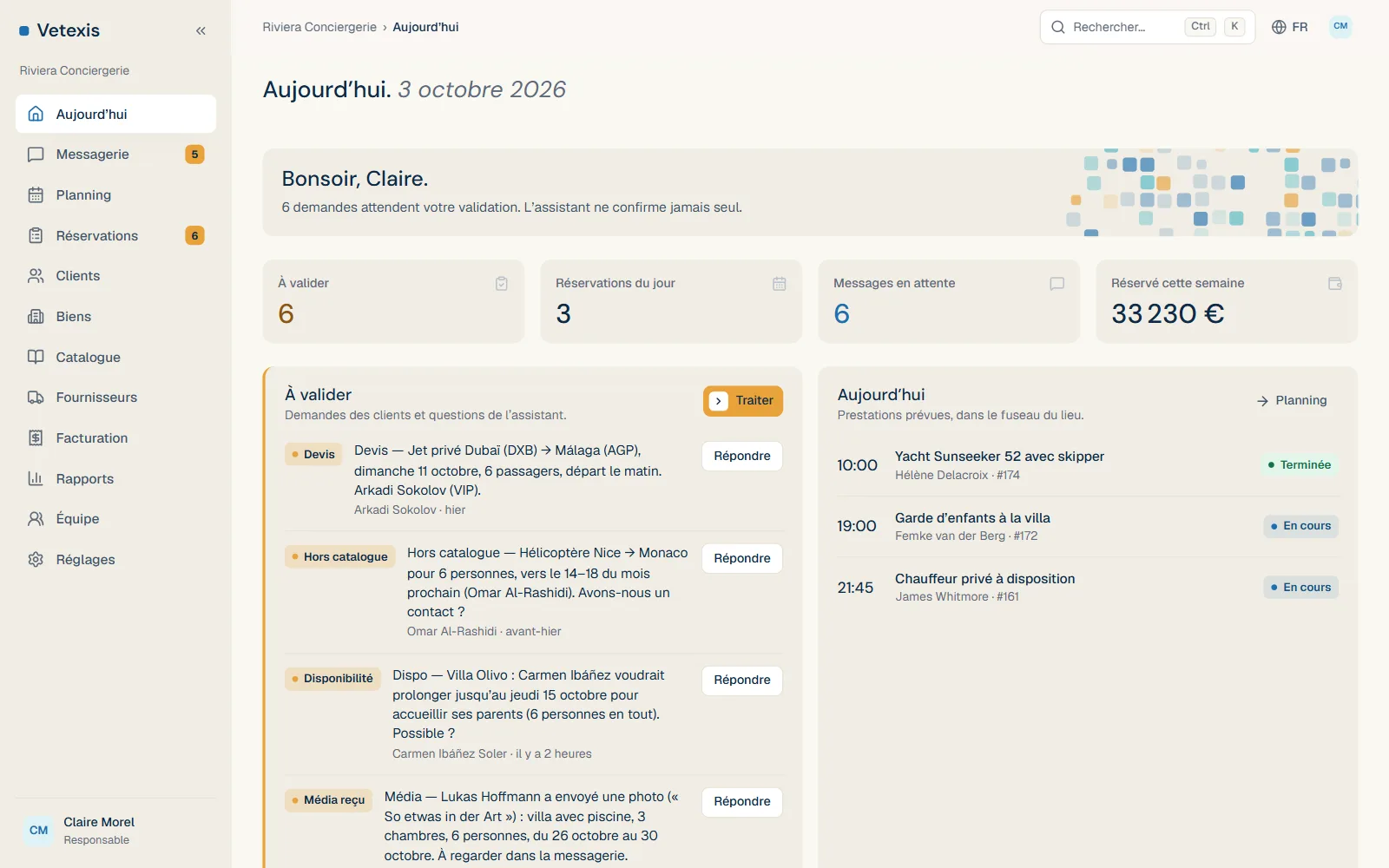Screen dimensions: 1389x868
Task: Click the Équipe people icon
Action: [x=36, y=519]
